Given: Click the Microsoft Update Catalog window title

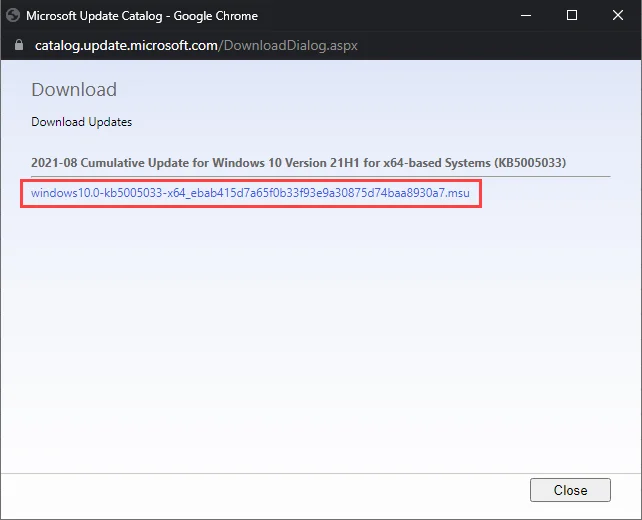Looking at the screenshot, I should pyautogui.click(x=142, y=16).
